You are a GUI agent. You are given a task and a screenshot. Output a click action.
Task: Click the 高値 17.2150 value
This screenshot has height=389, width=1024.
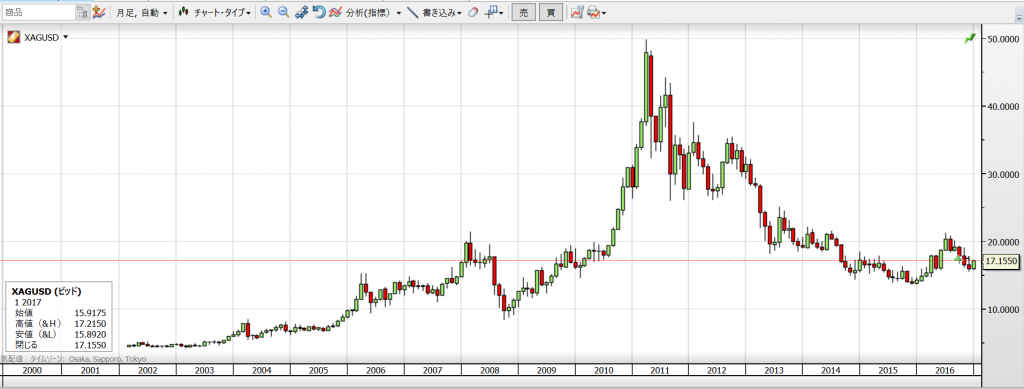tap(91, 323)
